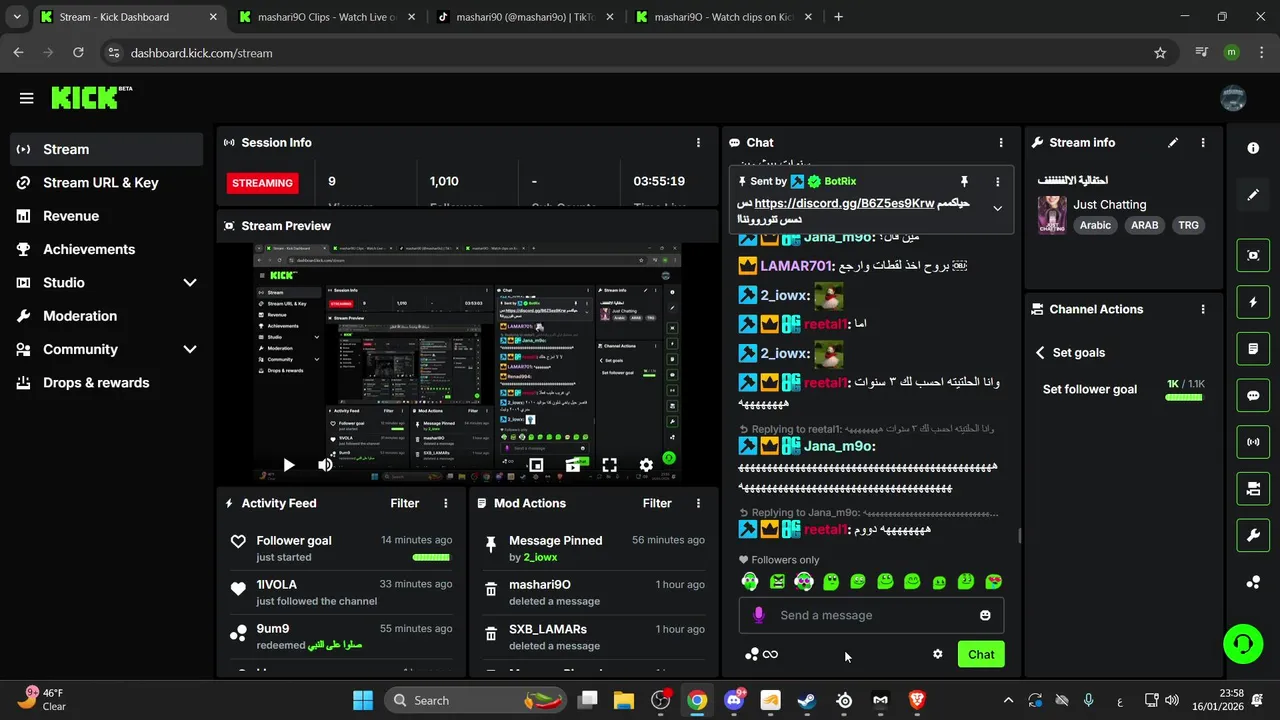Open channel points icon below chat input
This screenshot has width=1280, height=720.
click(752, 654)
